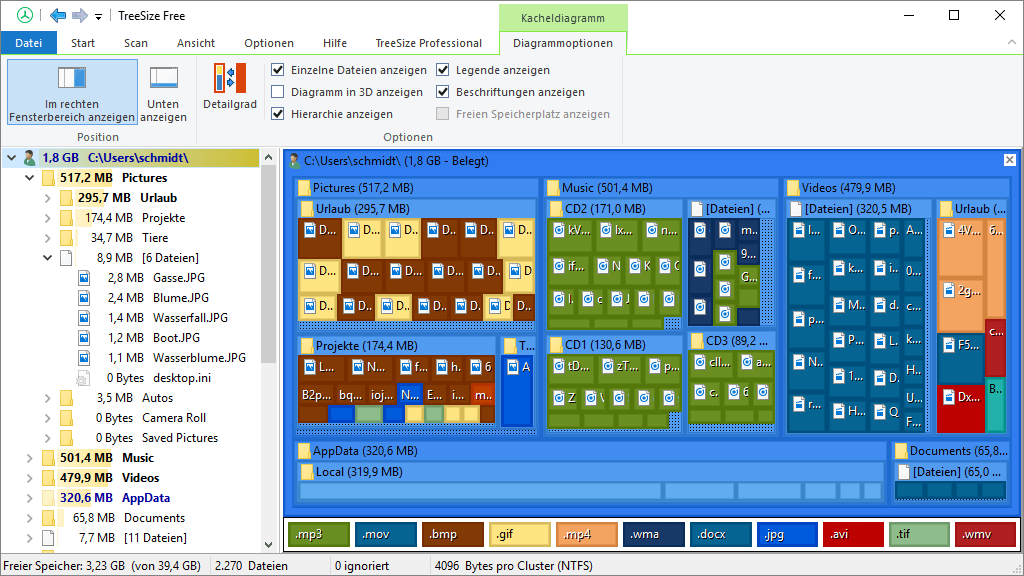Screen dimensions: 1024x576
Task: Open the Ansicht ribbon tab
Action: [x=196, y=43]
